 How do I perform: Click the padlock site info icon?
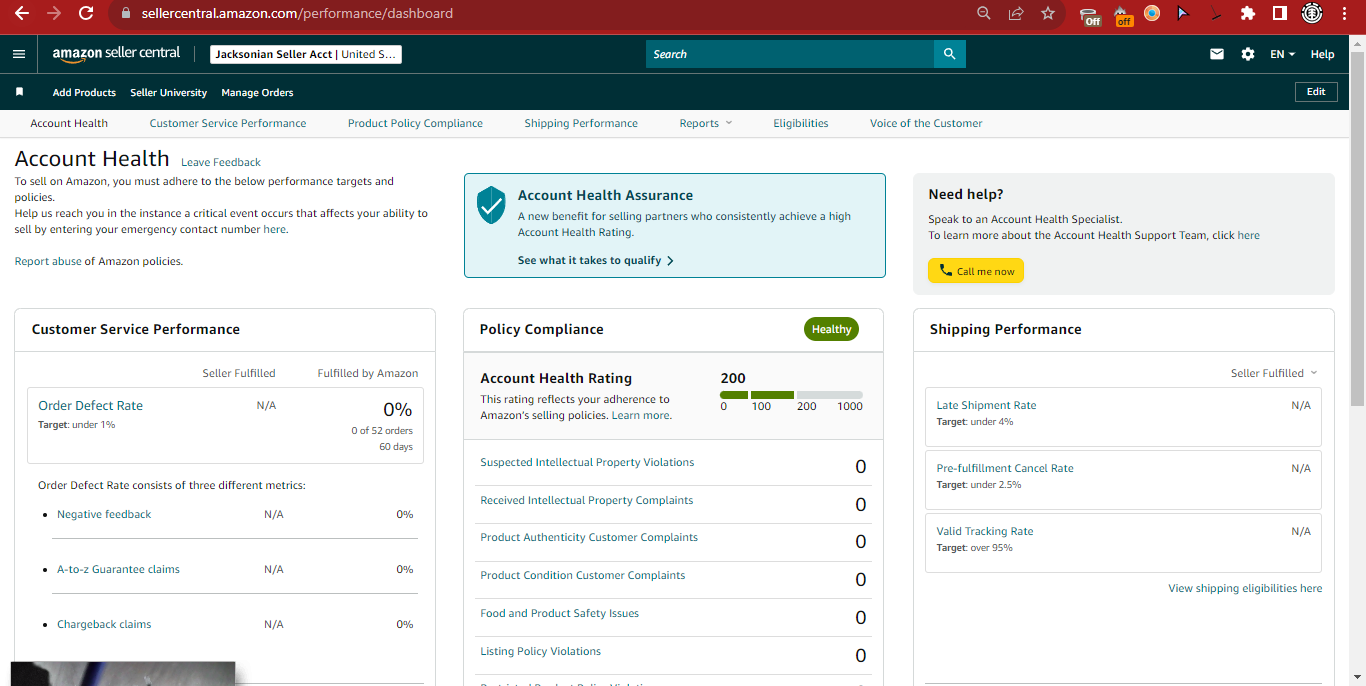point(125,13)
